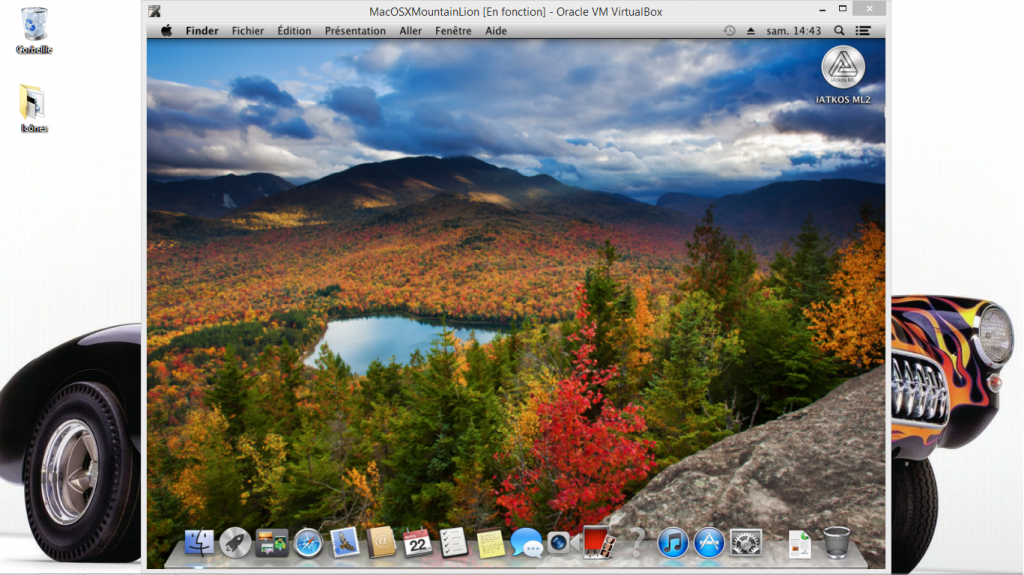Open iTunes music note icon
Screen dimensions: 1024x575
(672, 543)
